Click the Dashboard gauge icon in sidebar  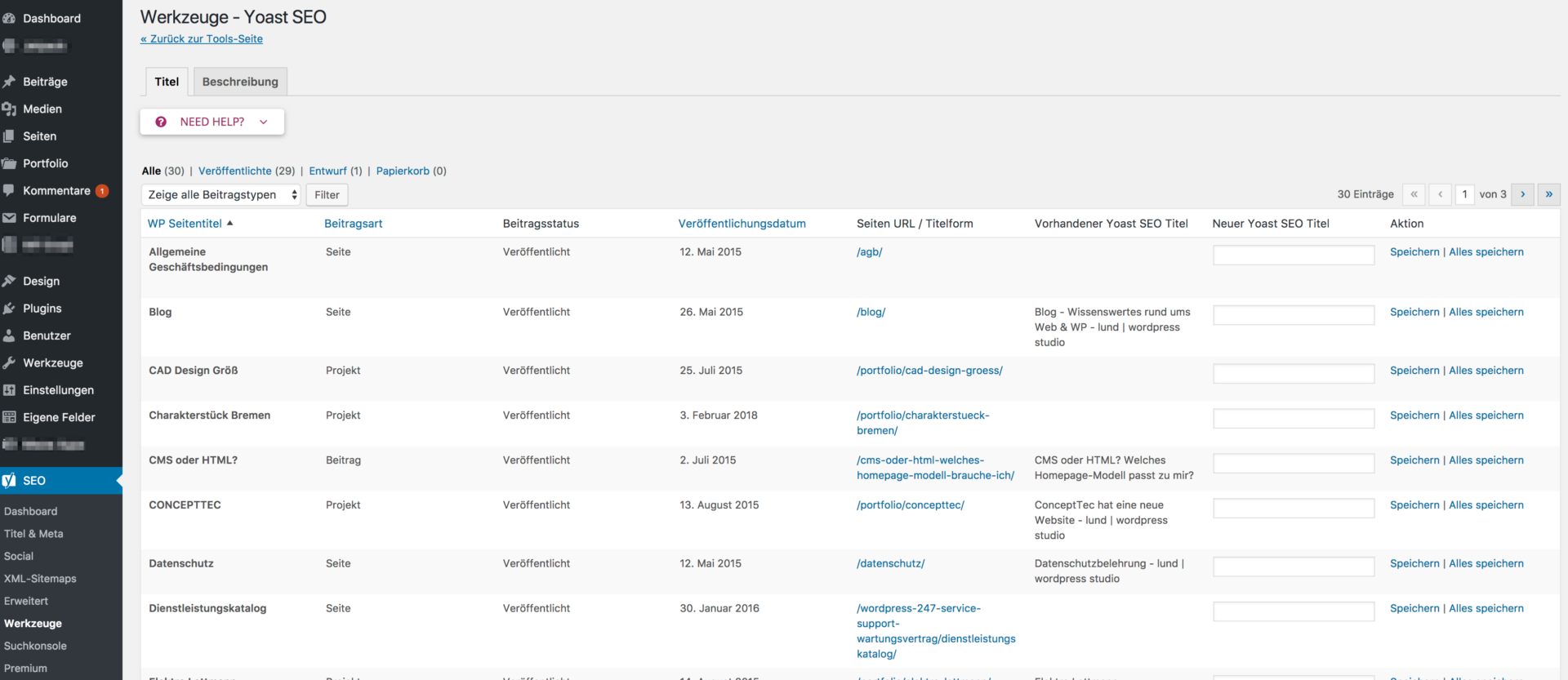pyautogui.click(x=9, y=18)
